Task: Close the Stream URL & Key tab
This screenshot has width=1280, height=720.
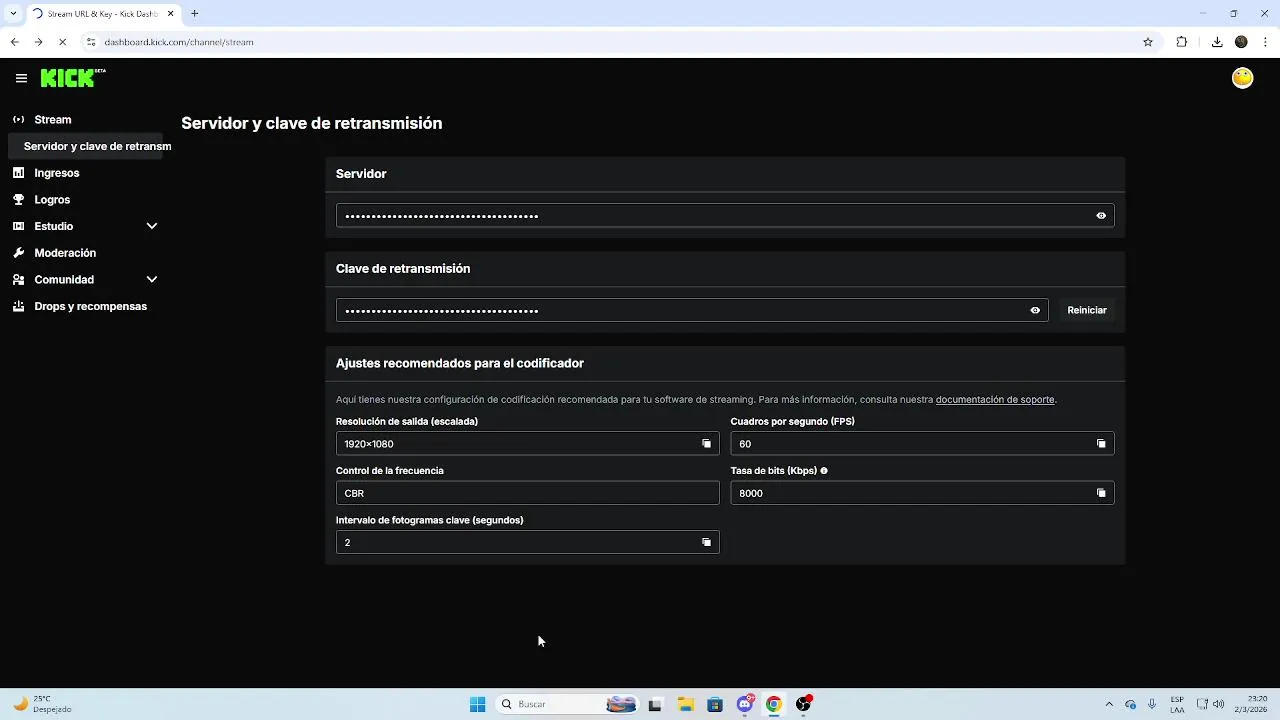Action: (171, 14)
